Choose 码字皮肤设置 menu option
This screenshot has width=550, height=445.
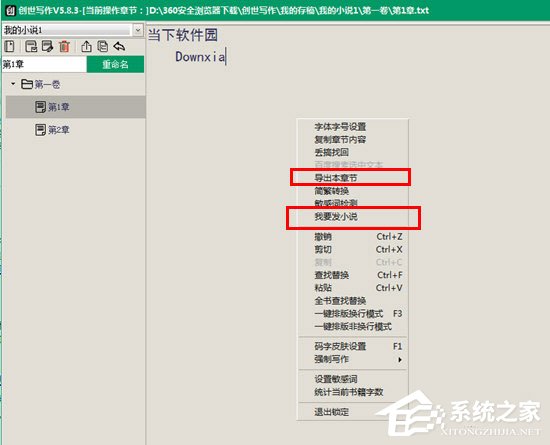[340, 346]
